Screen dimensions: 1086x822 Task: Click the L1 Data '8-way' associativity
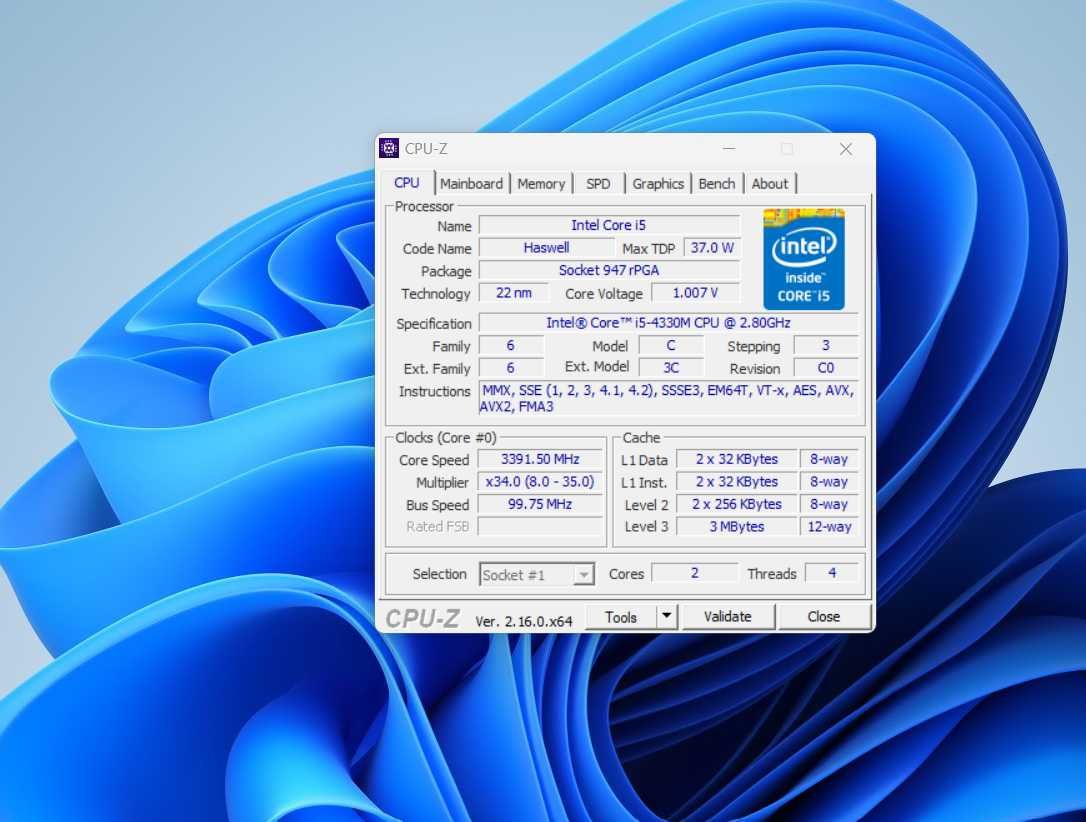[x=829, y=459]
